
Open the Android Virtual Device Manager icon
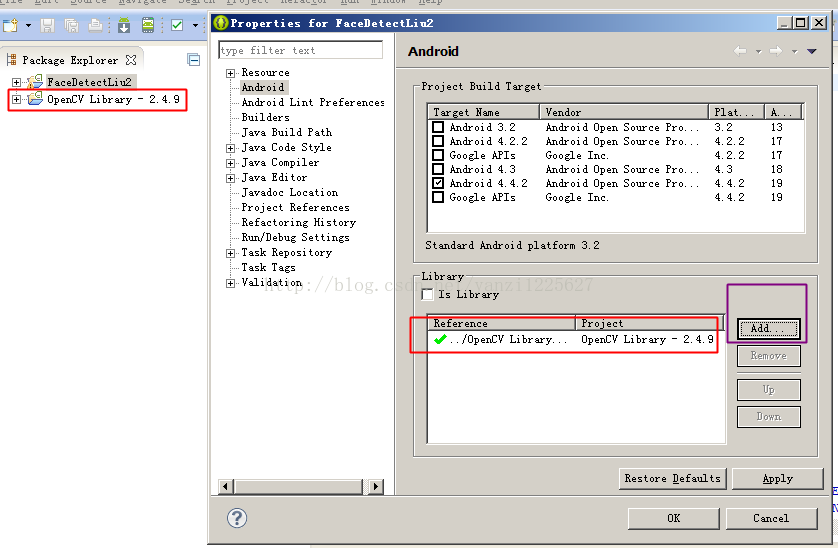pos(148,25)
